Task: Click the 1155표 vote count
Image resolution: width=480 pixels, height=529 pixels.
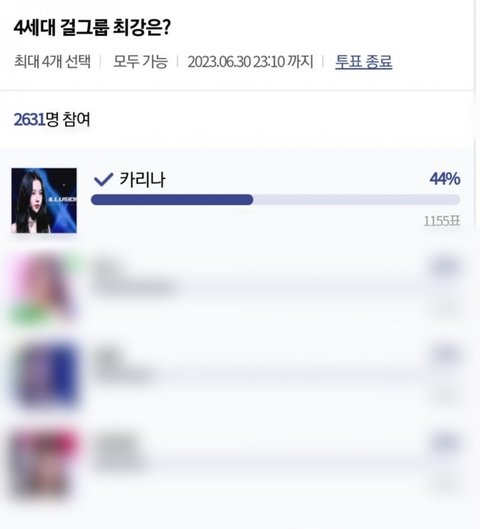Action: tap(442, 221)
